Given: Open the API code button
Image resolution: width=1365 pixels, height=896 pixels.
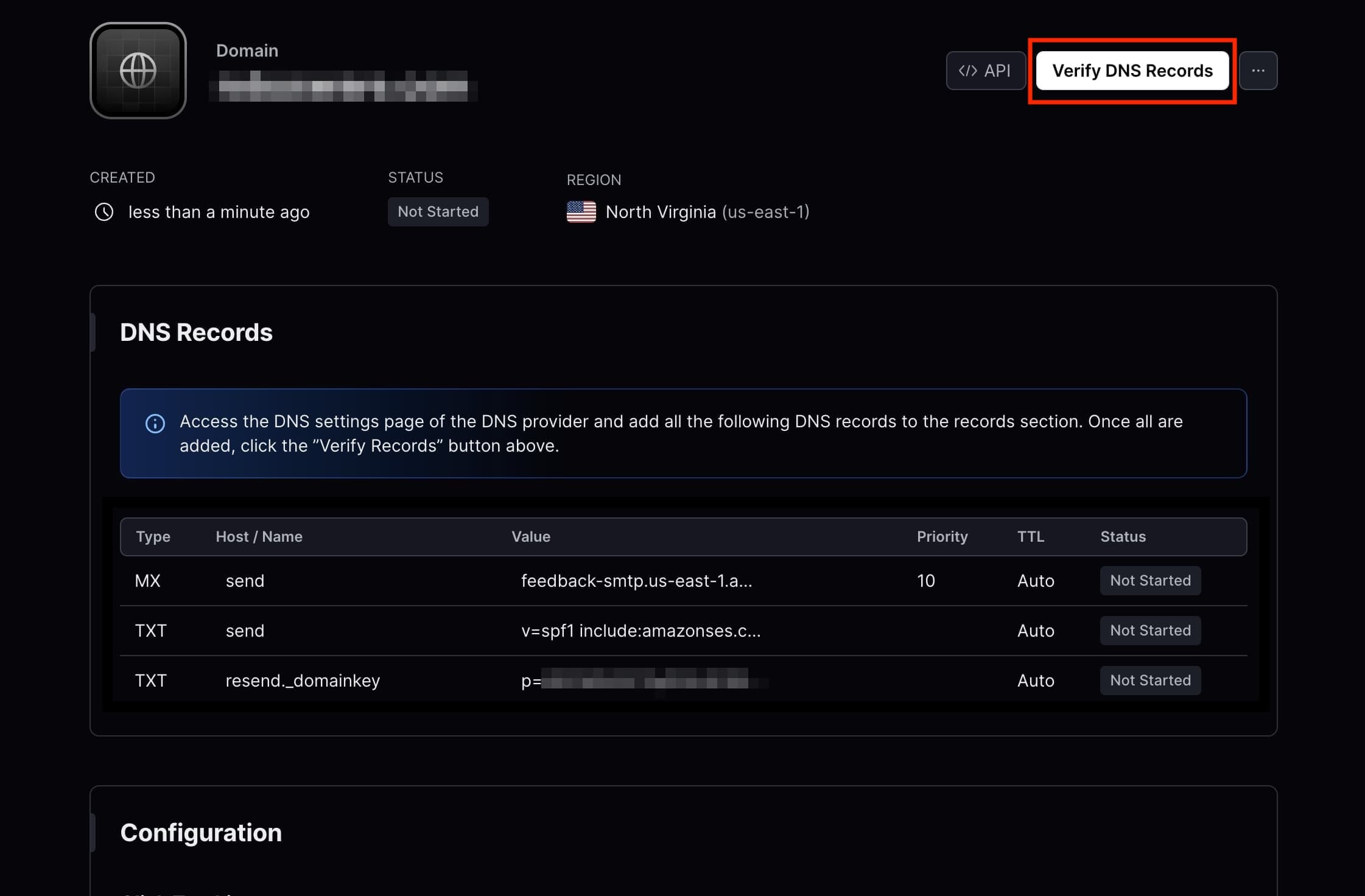Looking at the screenshot, I should pos(985,71).
